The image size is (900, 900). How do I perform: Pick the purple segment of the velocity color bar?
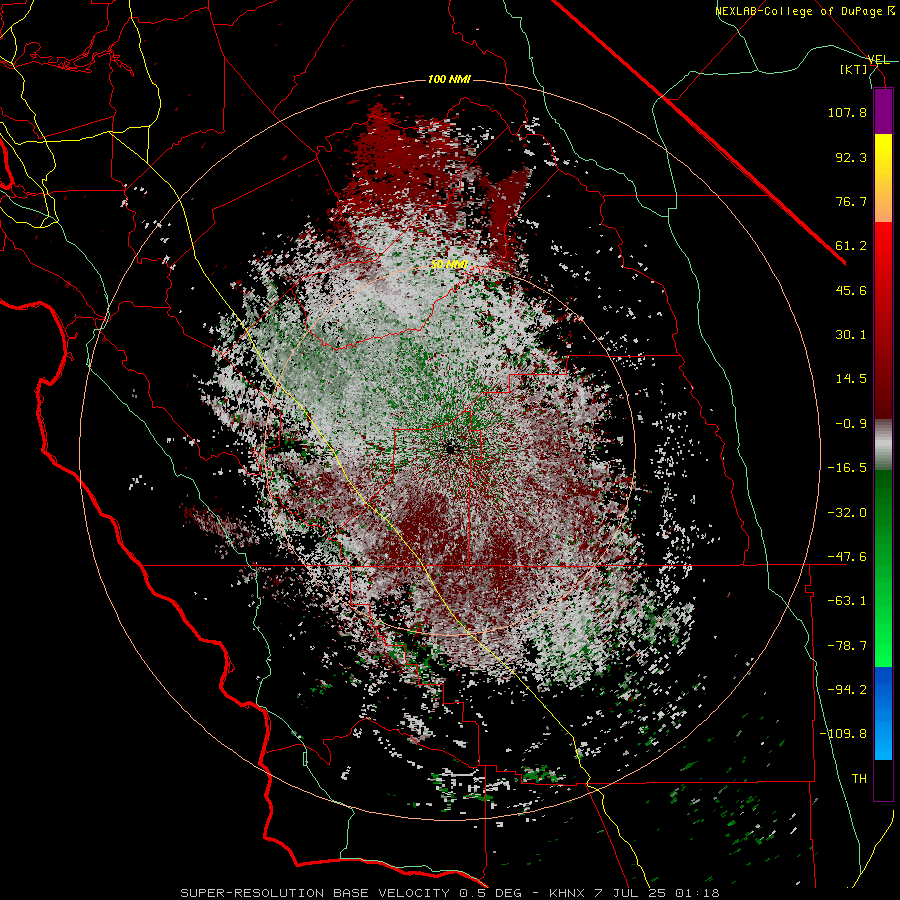[883, 111]
